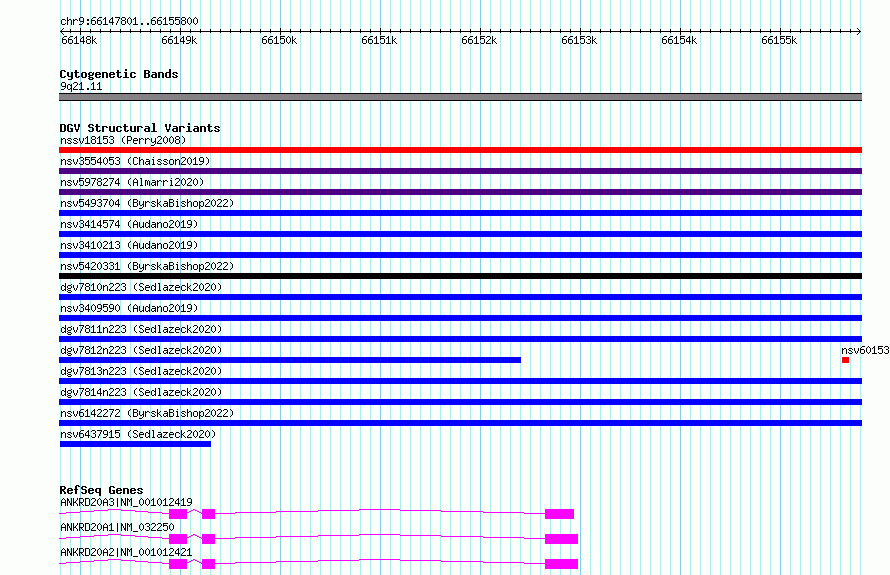Click the last exon of ANKRD20A1
890x575 pixels.
tap(561, 539)
